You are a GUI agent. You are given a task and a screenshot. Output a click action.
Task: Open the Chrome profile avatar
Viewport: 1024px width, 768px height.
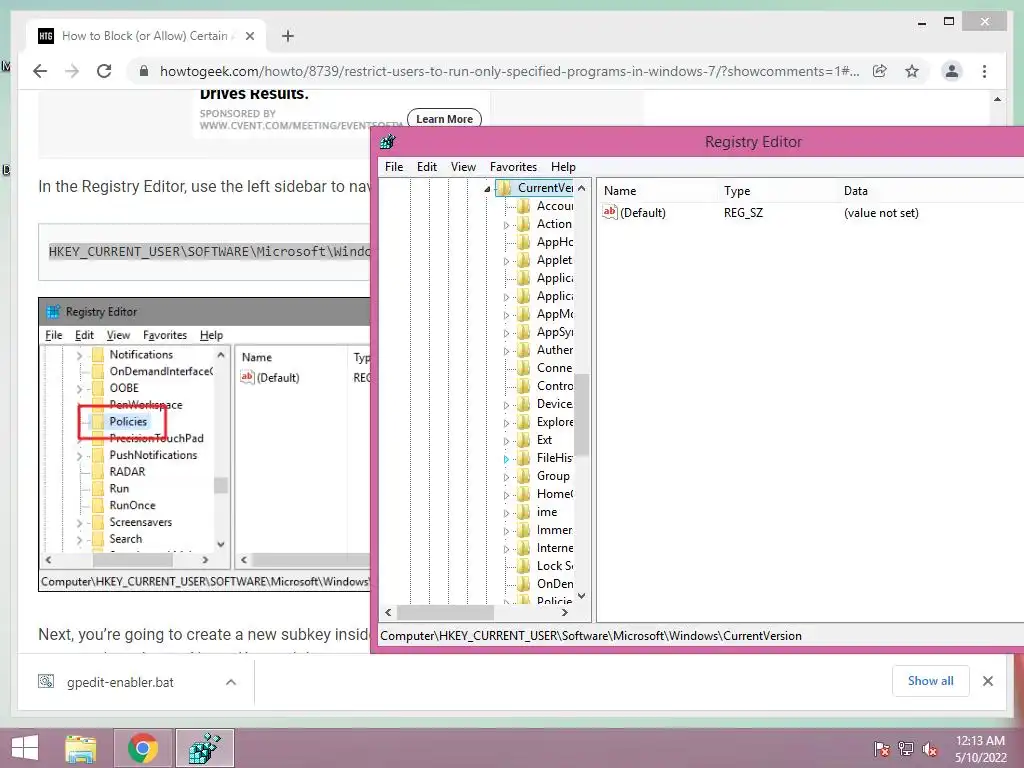coord(952,71)
